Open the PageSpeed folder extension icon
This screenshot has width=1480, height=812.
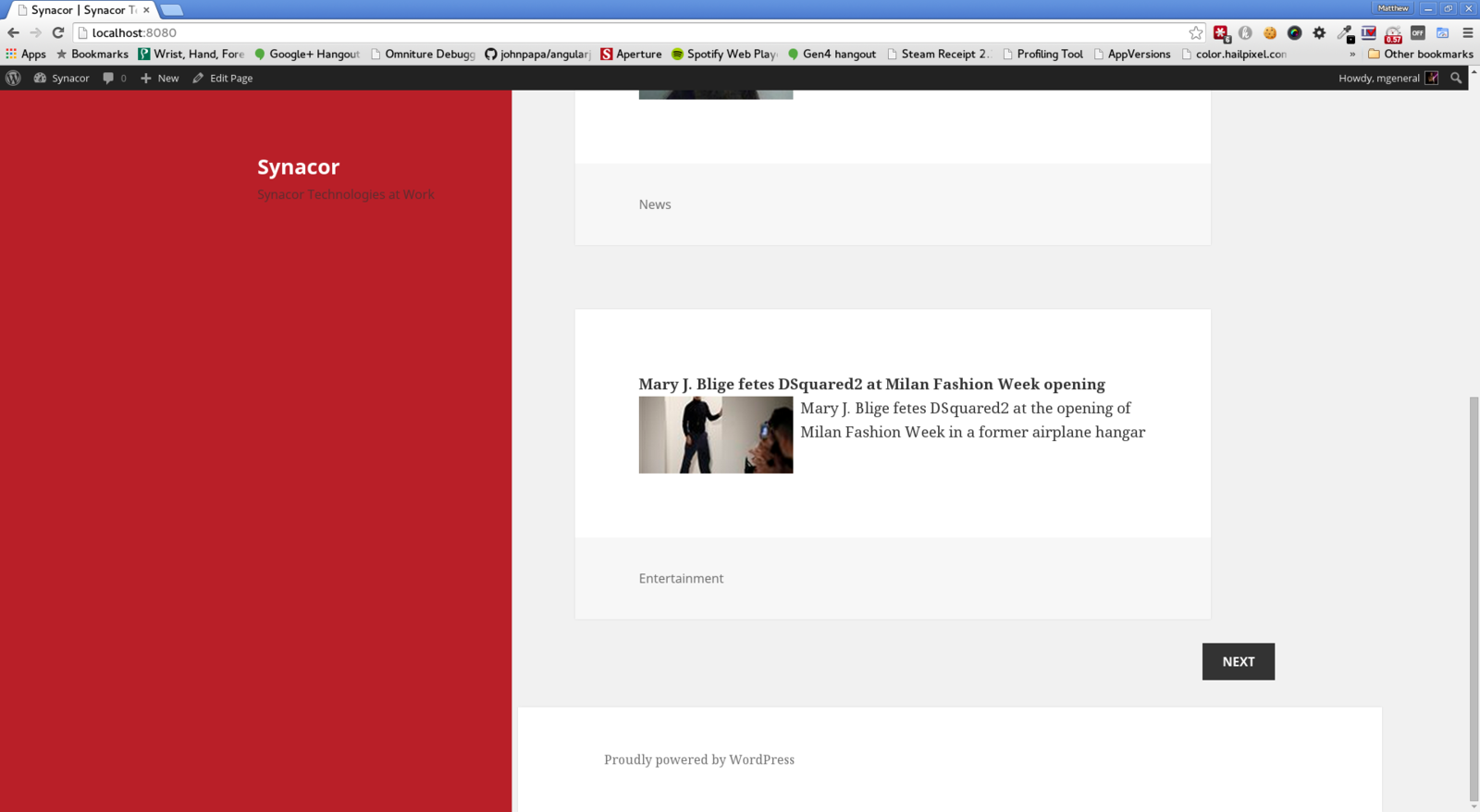click(1442, 32)
